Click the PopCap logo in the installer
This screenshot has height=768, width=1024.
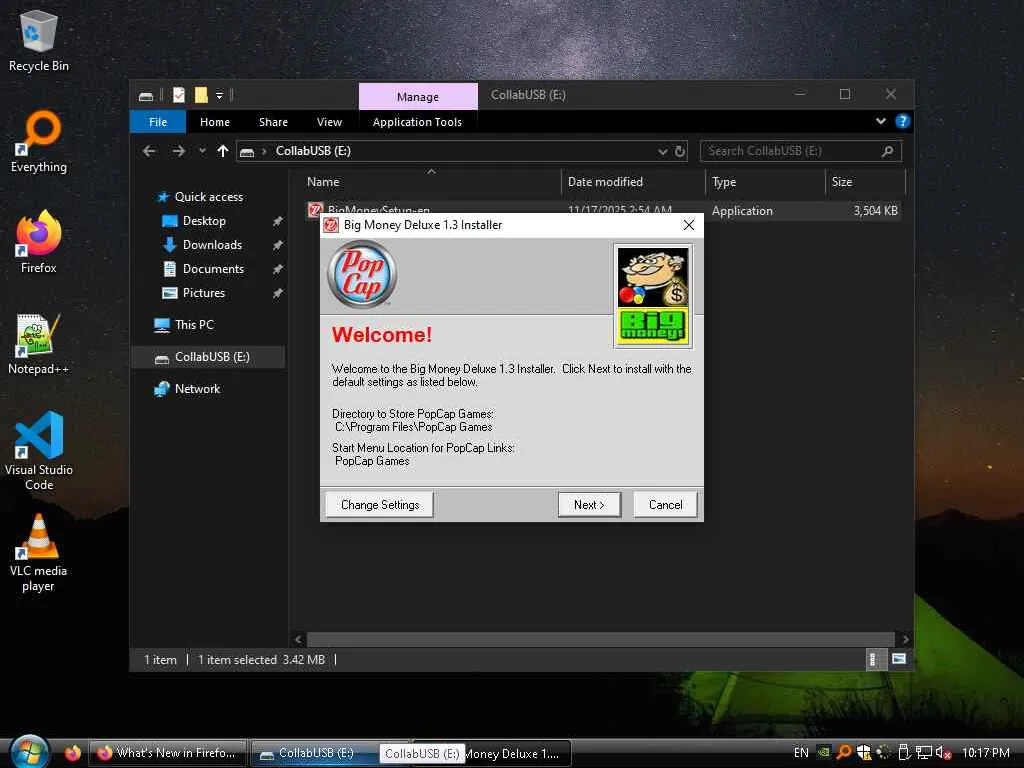coord(362,274)
